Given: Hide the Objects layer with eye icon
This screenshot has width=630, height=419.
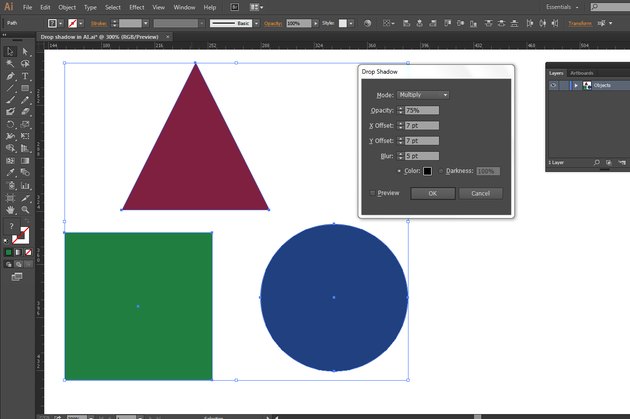Looking at the screenshot, I should (553, 85).
